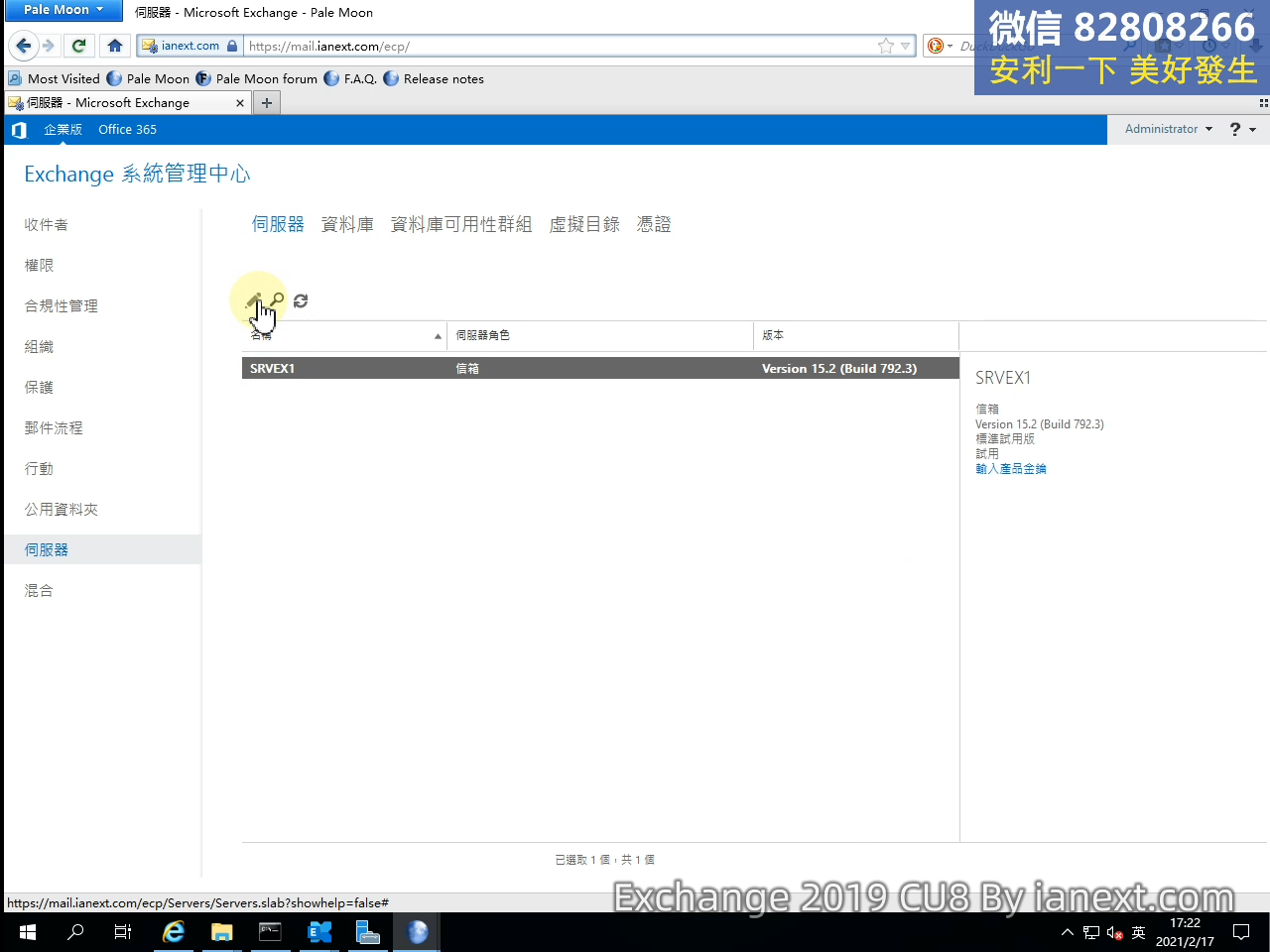The height and width of the screenshot is (952, 1270).
Task: Open the Pale Moon application menu
Action: [x=63, y=10]
